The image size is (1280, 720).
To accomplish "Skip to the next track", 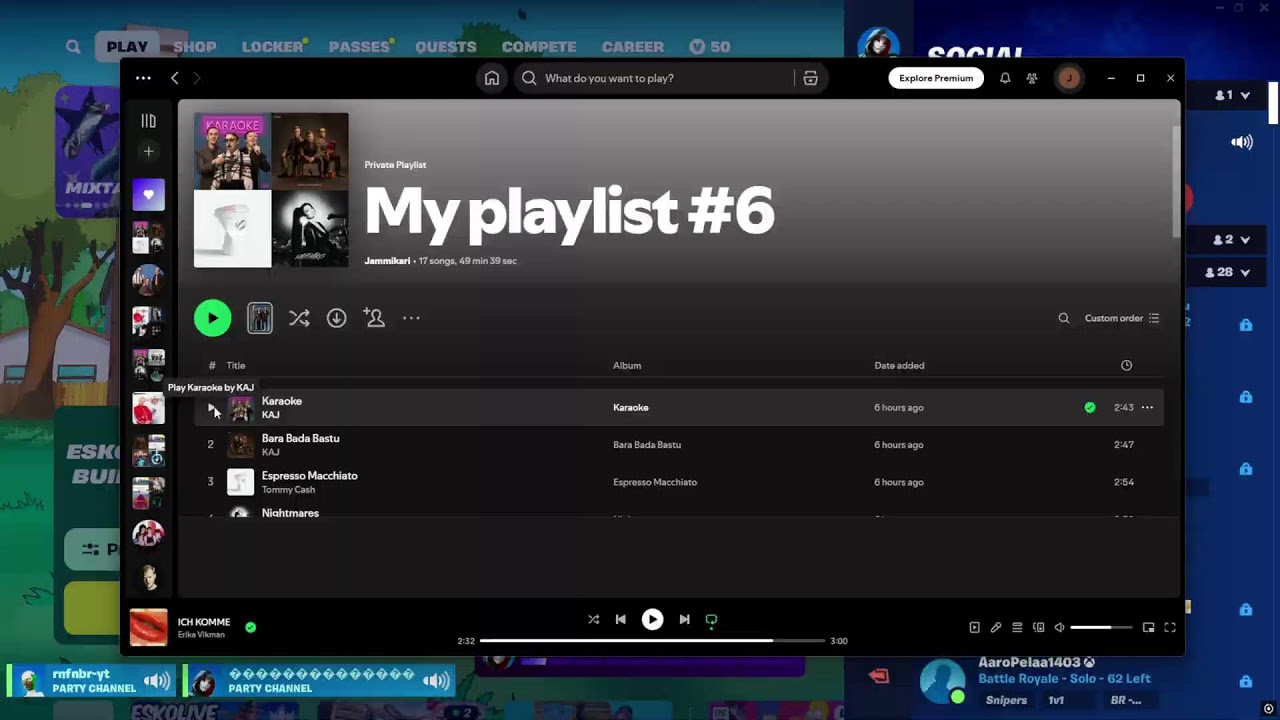I will [684, 619].
